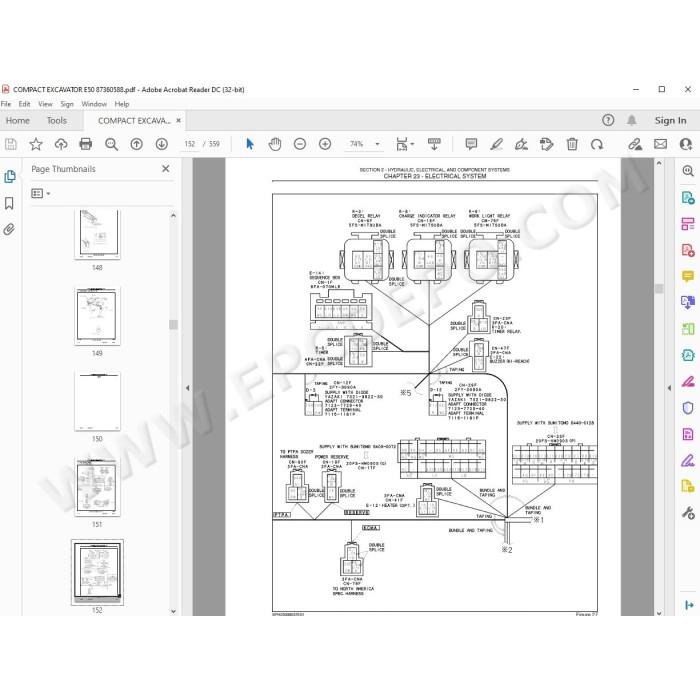Click the Sign In button

tap(670, 120)
